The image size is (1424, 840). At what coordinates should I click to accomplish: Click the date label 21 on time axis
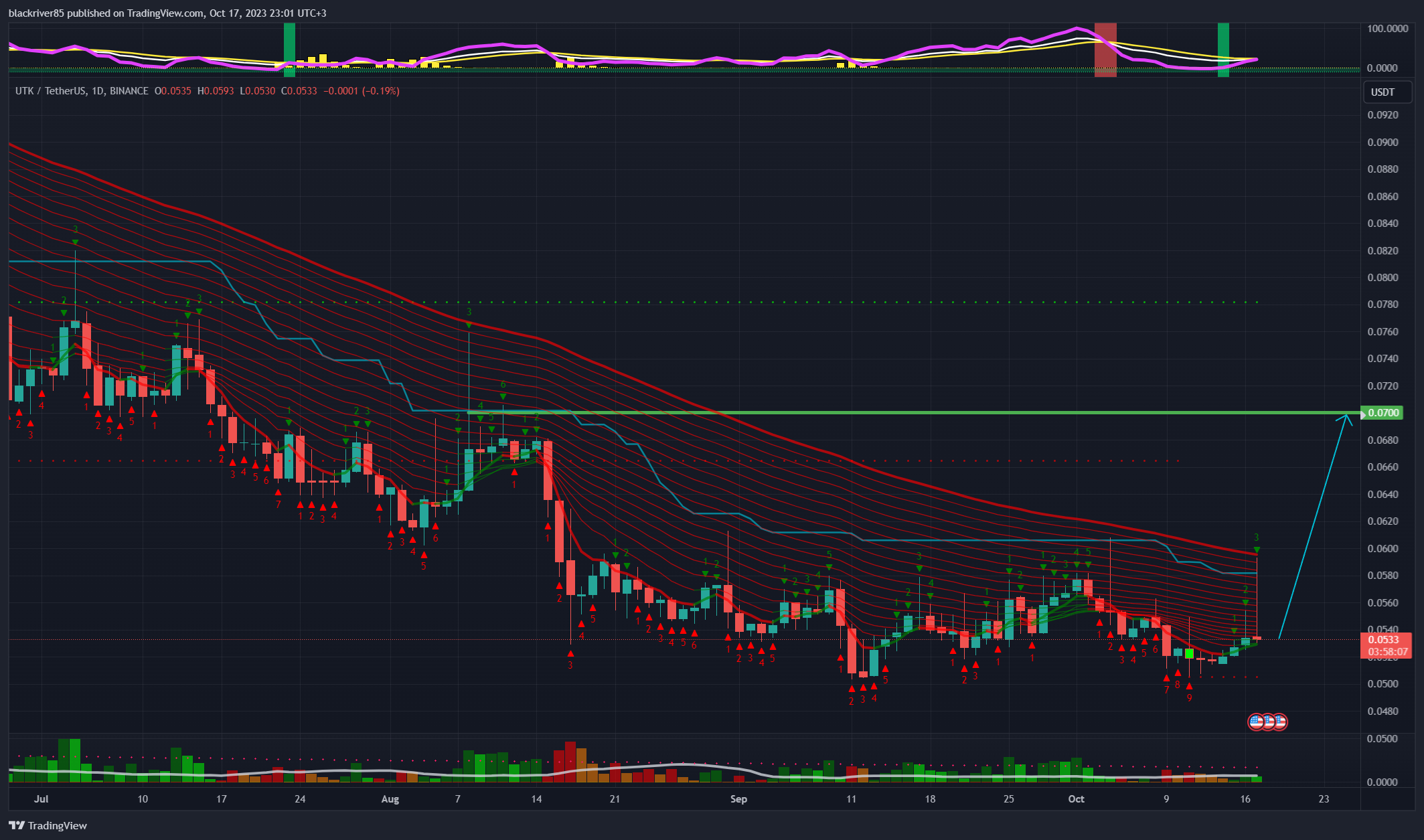[615, 799]
